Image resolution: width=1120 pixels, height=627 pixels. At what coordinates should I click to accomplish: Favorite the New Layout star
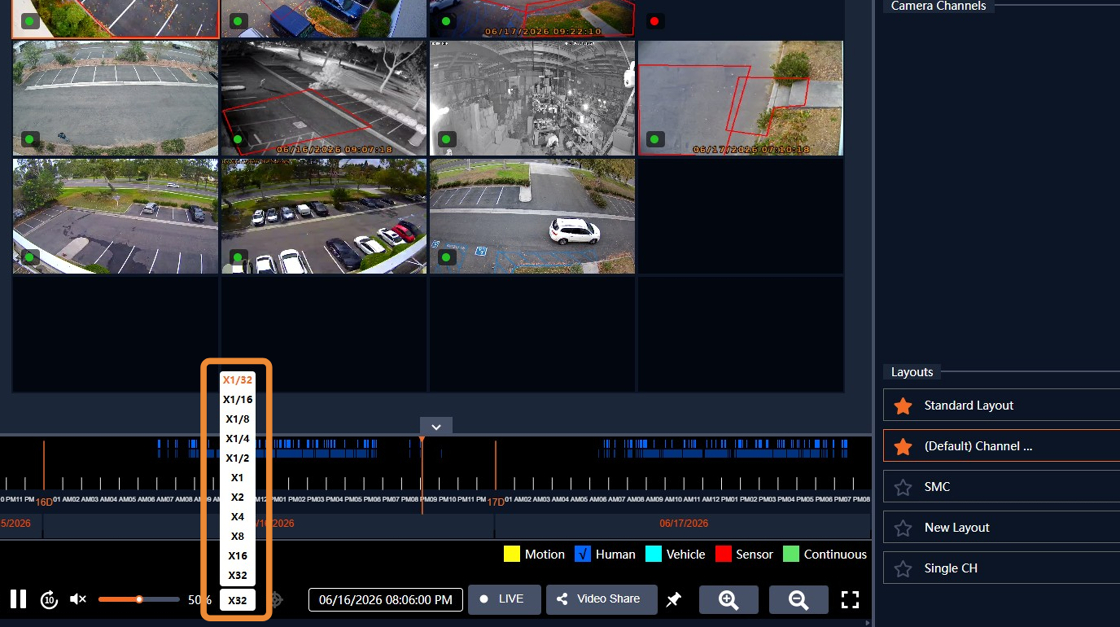[903, 528]
